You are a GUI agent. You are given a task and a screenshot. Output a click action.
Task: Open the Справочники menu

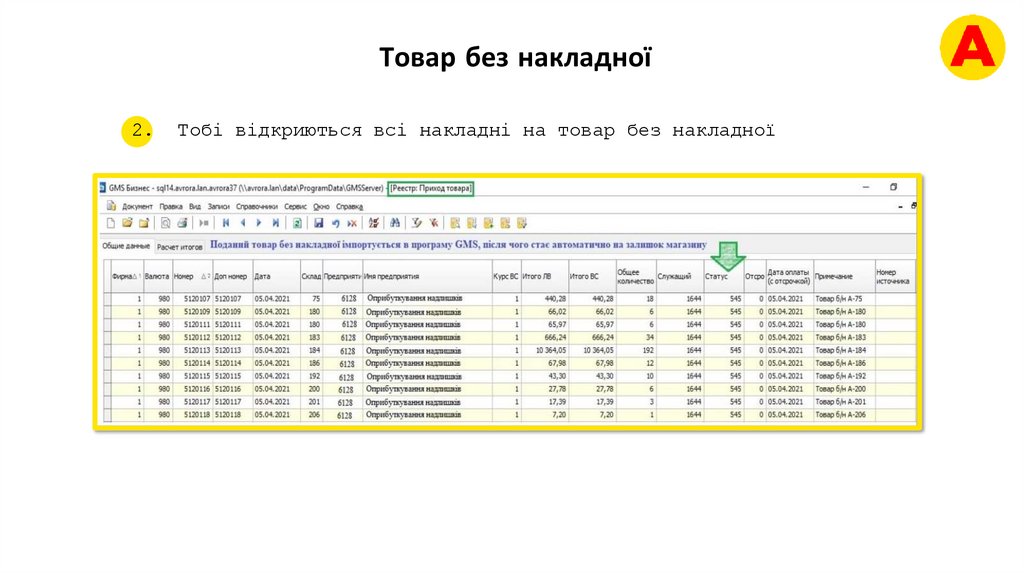point(257,206)
